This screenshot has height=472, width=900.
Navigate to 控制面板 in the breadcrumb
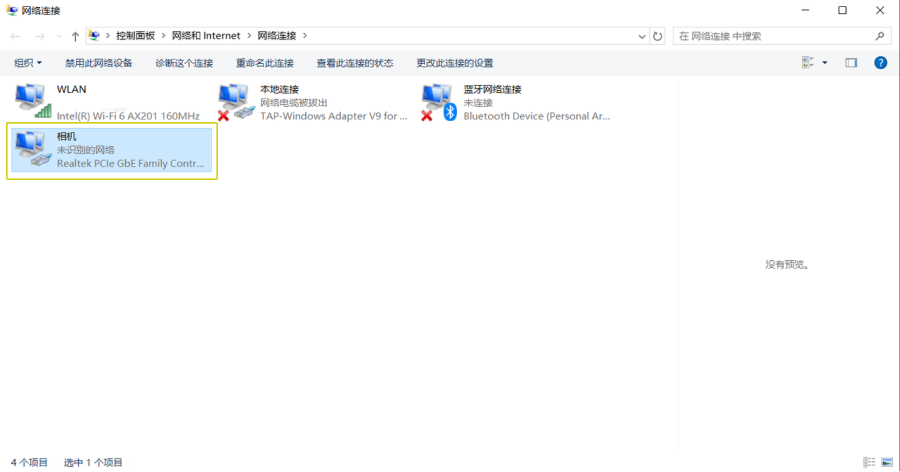135,36
